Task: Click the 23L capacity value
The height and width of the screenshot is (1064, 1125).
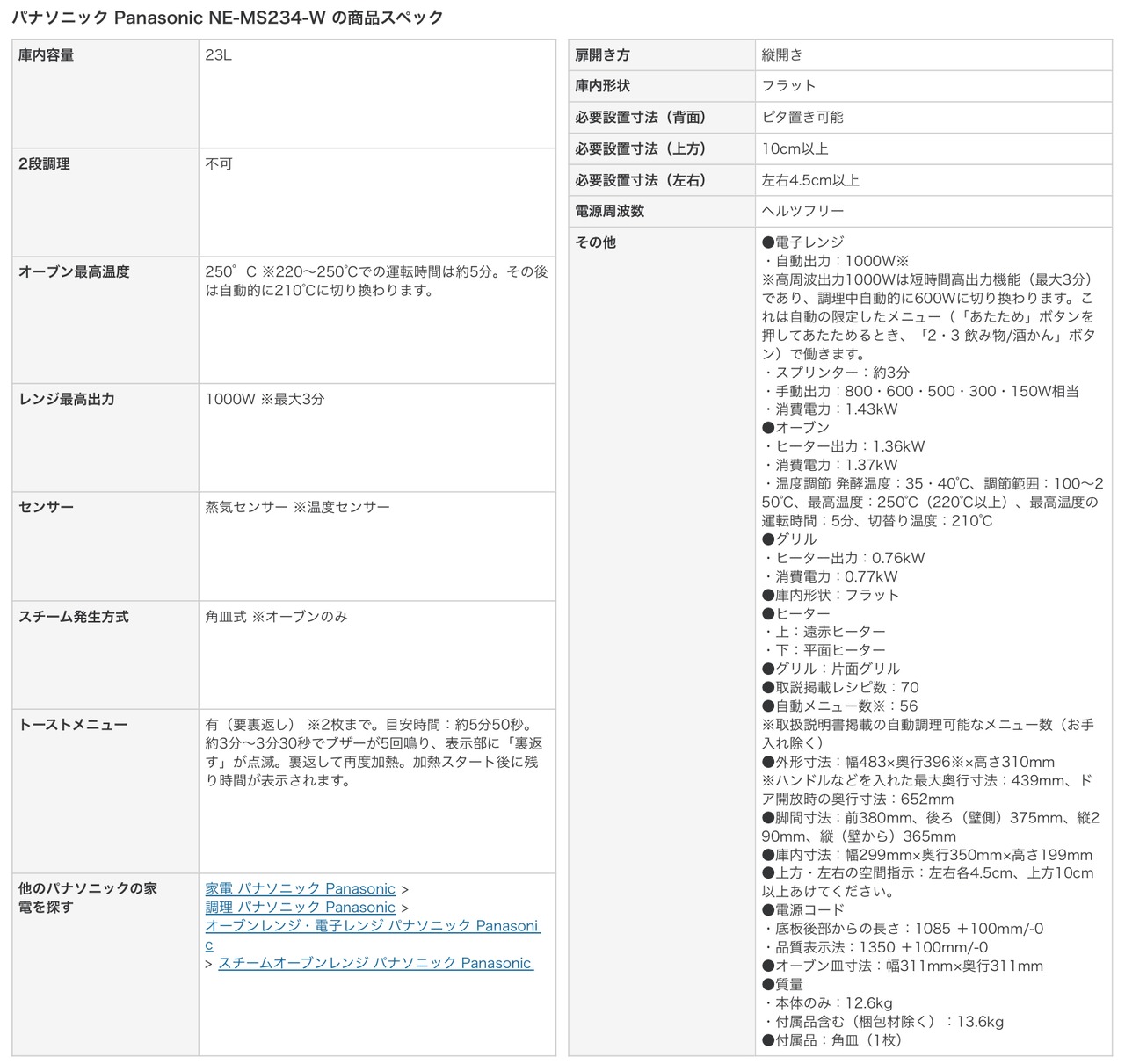Action: point(219,55)
